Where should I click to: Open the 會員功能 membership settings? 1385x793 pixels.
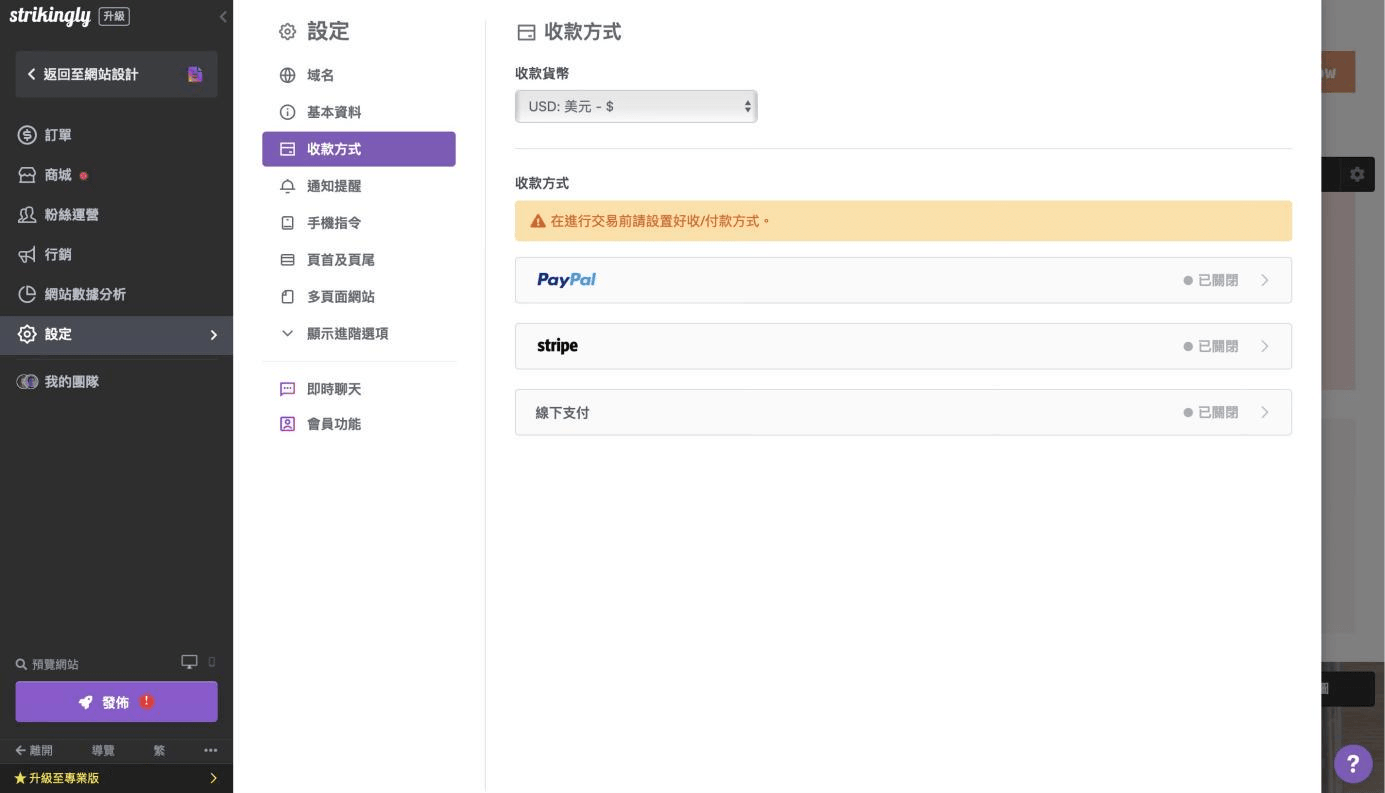point(333,424)
